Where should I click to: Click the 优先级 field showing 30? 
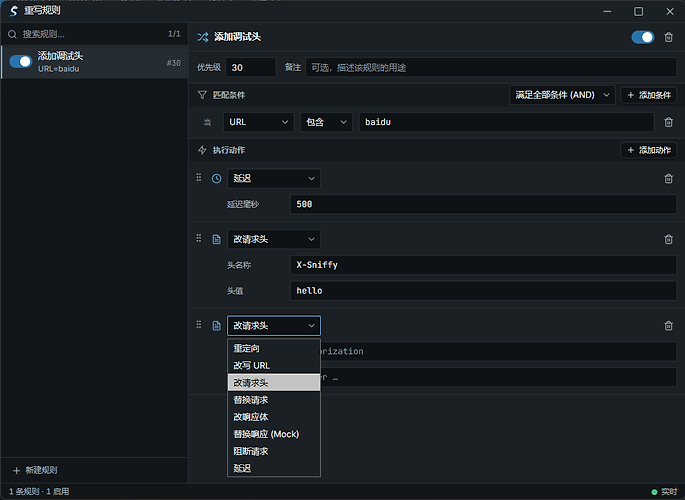pyautogui.click(x=251, y=67)
